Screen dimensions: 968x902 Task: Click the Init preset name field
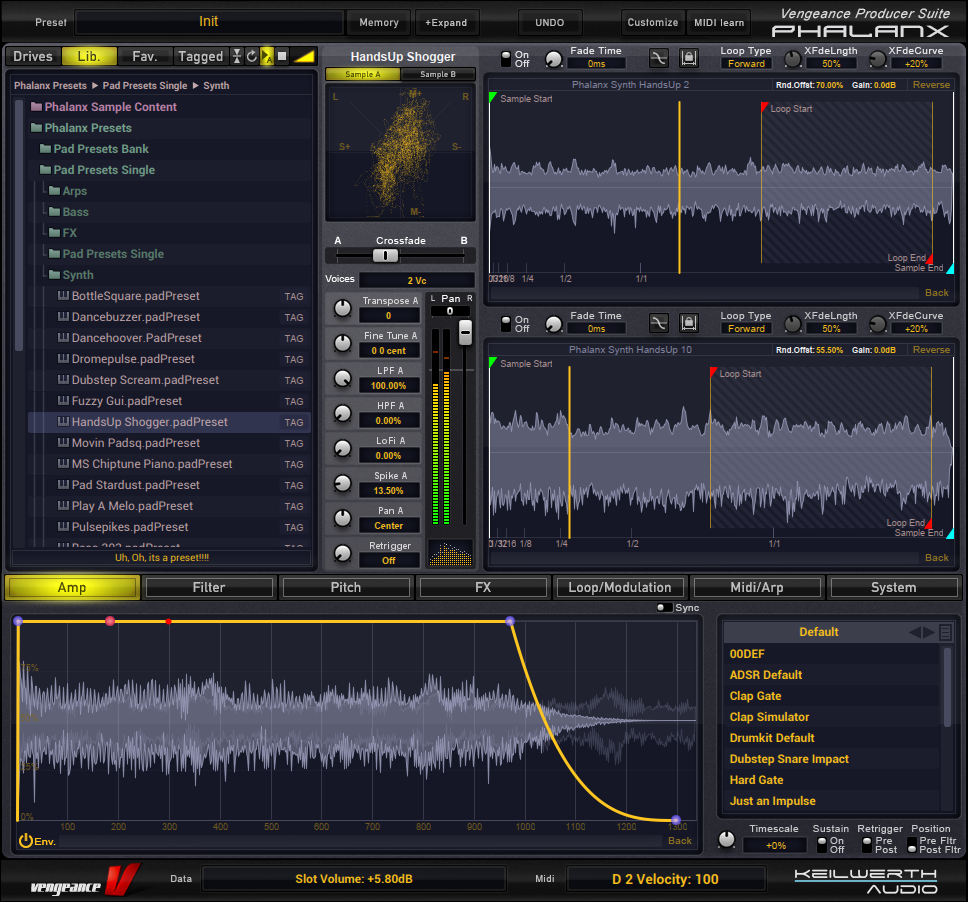[x=209, y=22]
